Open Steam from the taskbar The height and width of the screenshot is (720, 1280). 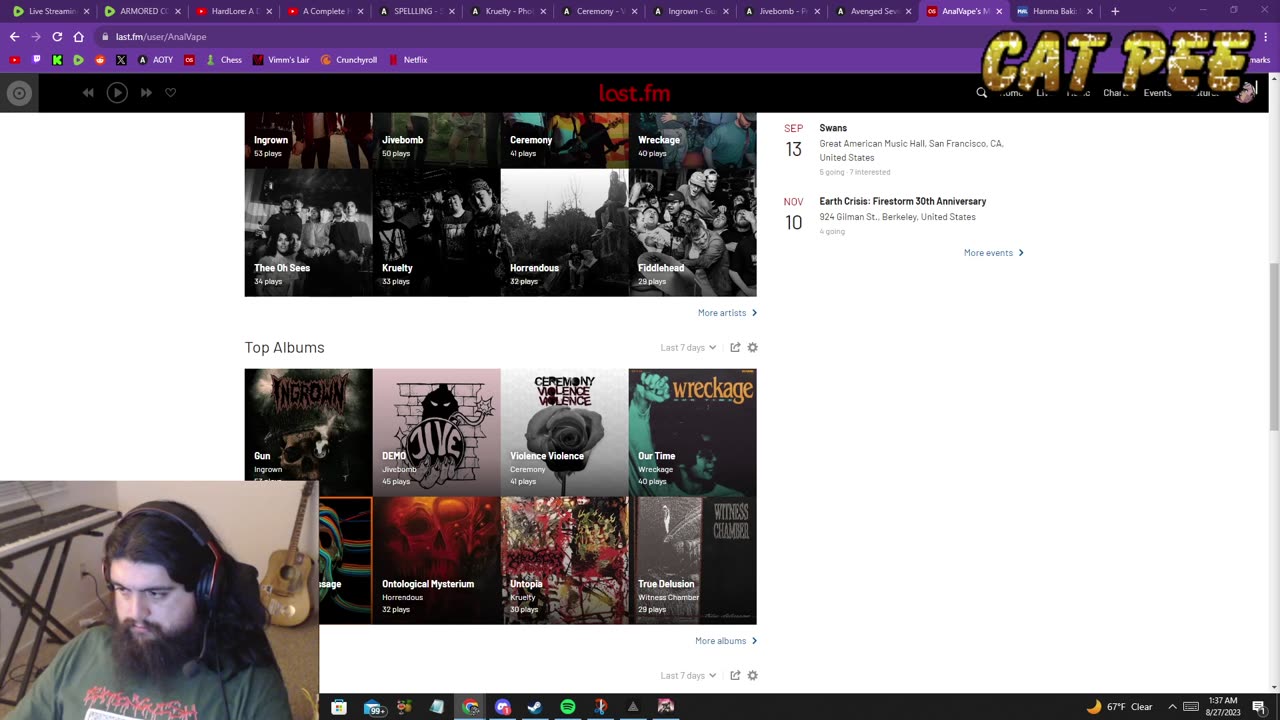[x=535, y=707]
